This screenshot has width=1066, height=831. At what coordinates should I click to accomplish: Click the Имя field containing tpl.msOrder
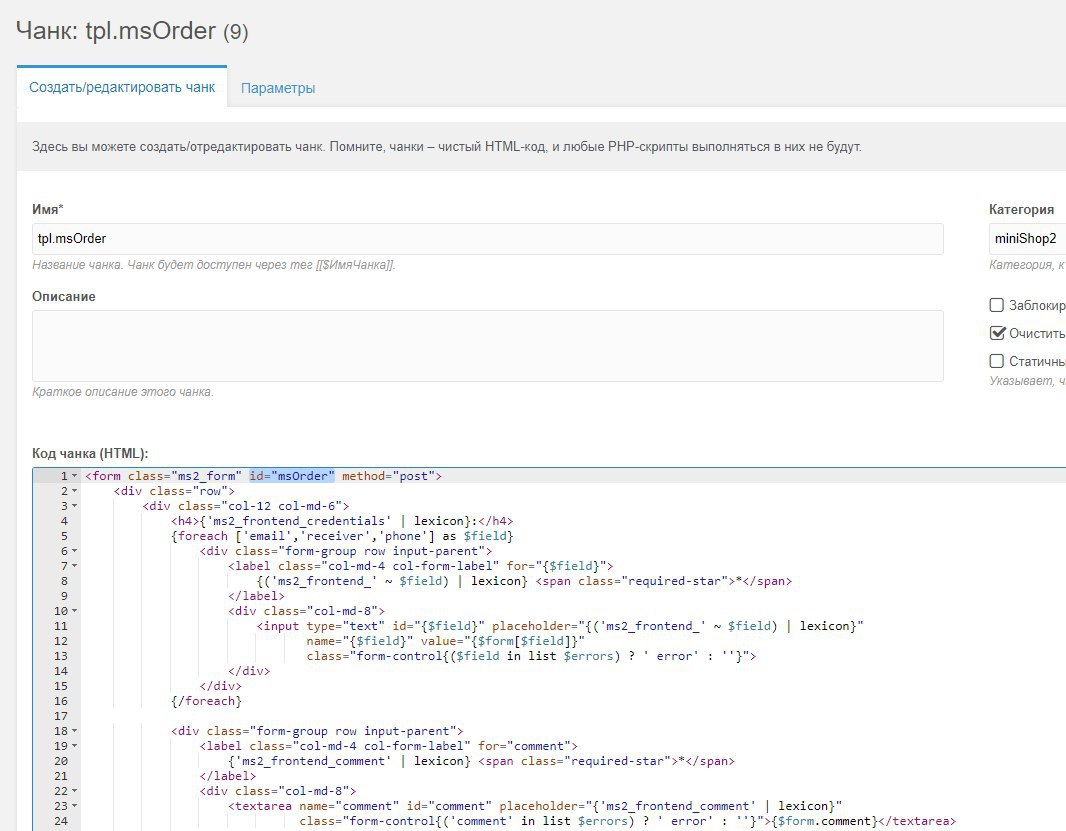(487, 239)
